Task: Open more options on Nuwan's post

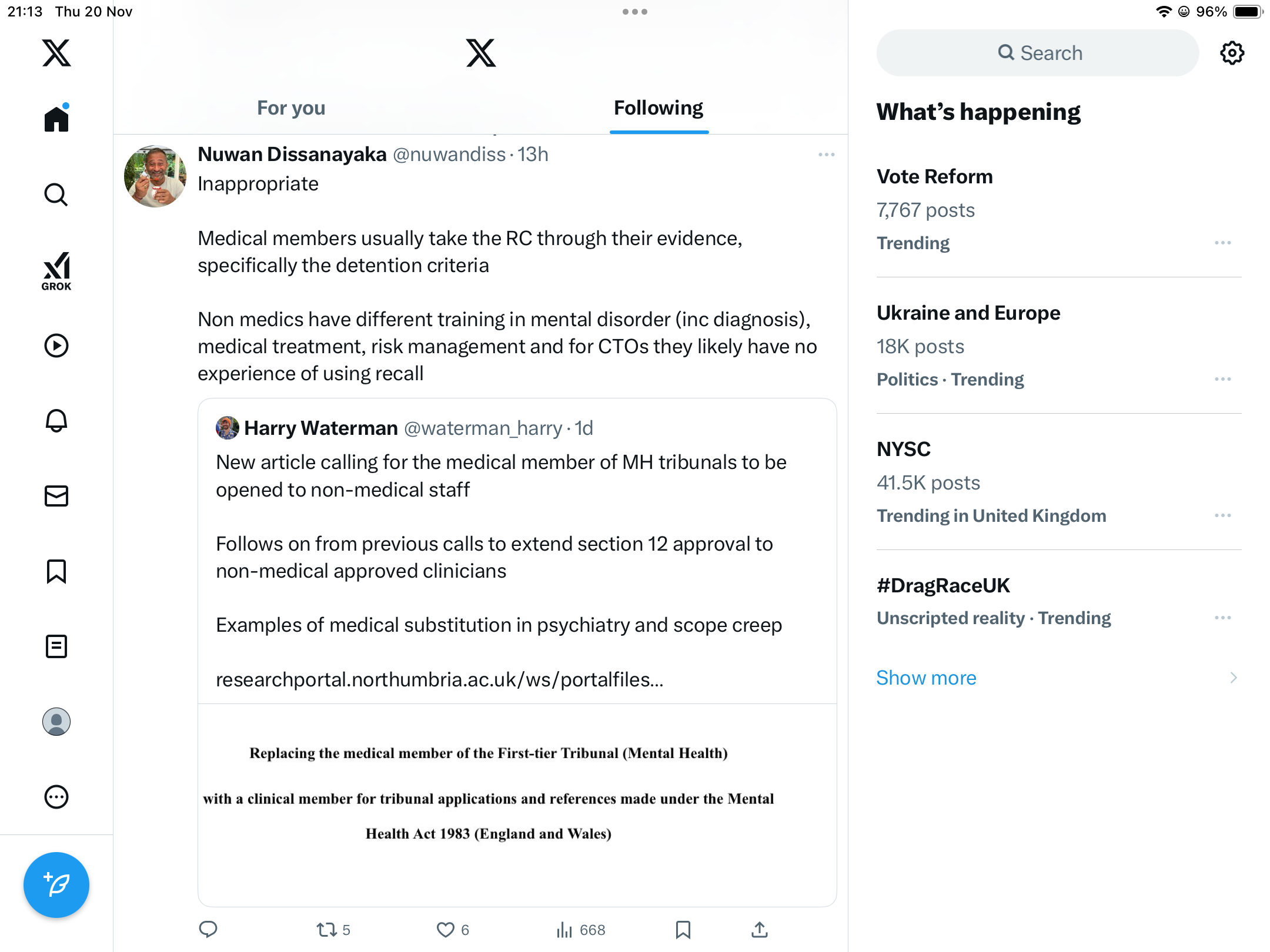Action: (x=826, y=155)
